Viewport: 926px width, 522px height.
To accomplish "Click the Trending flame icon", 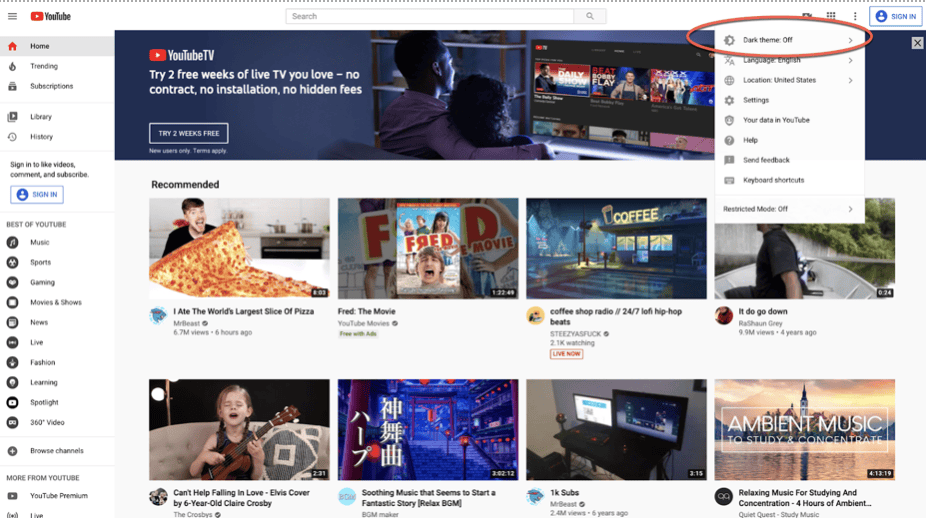I will point(12,66).
